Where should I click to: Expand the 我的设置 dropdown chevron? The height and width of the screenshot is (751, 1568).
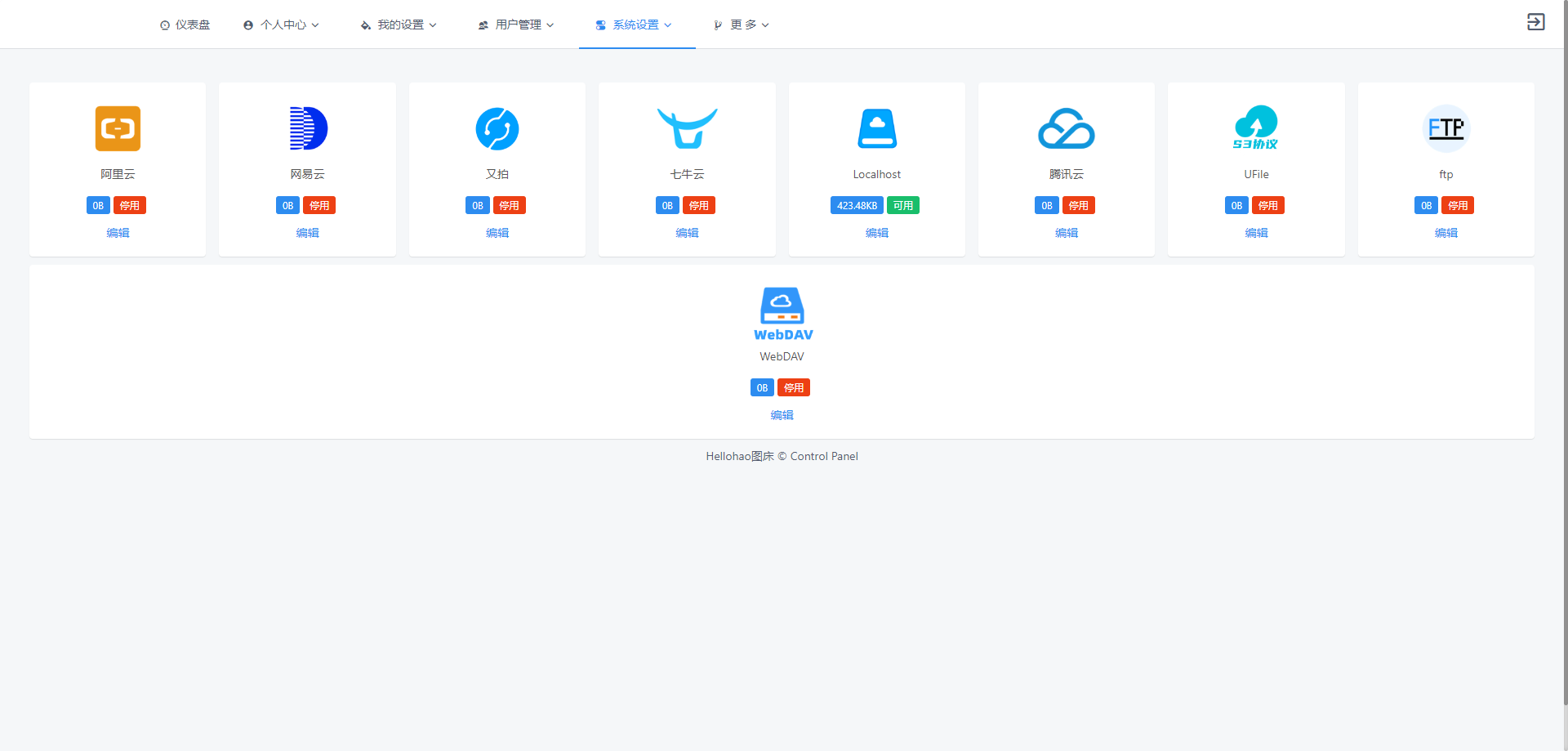[433, 25]
